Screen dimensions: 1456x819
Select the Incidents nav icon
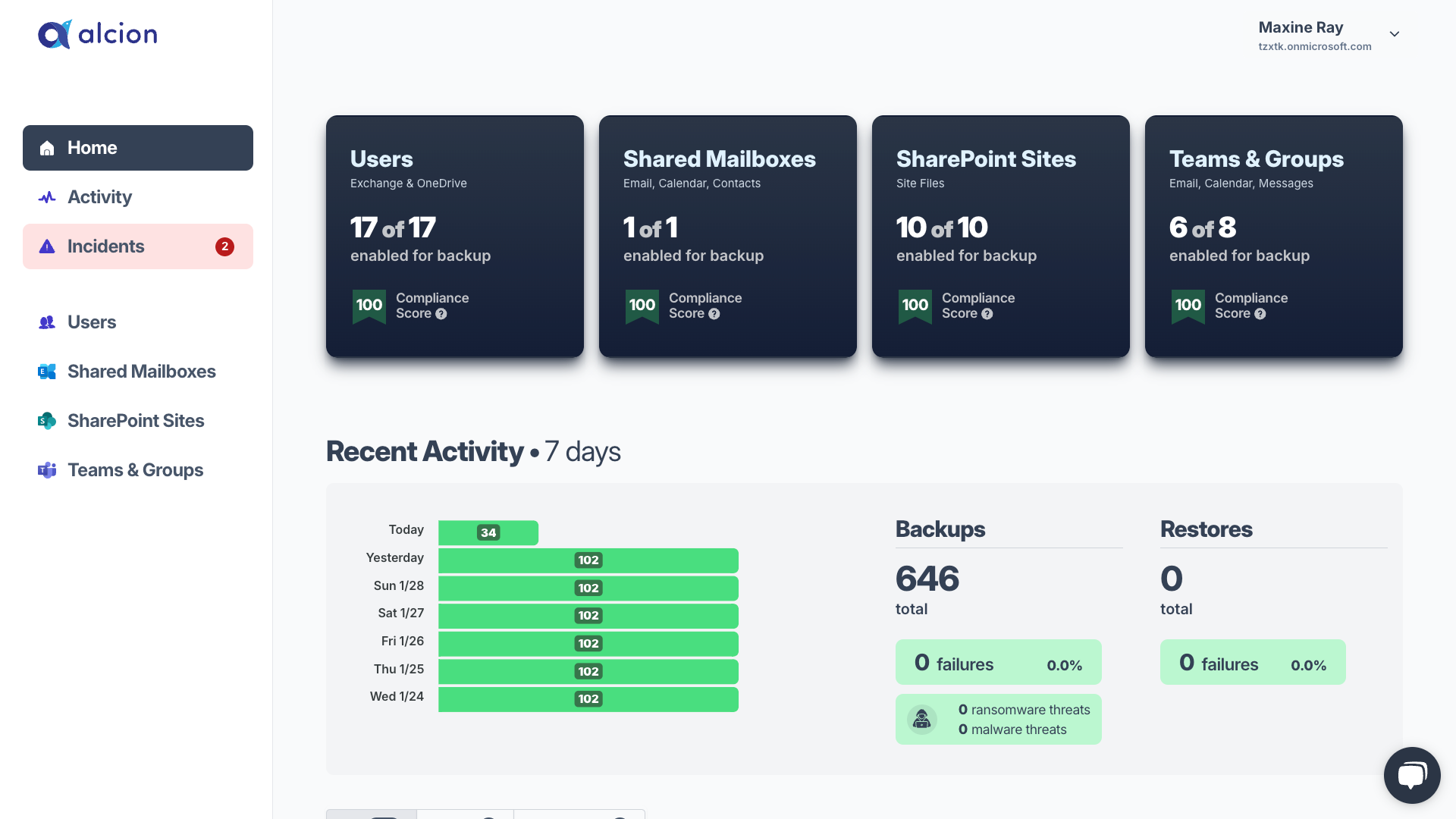coord(47,246)
